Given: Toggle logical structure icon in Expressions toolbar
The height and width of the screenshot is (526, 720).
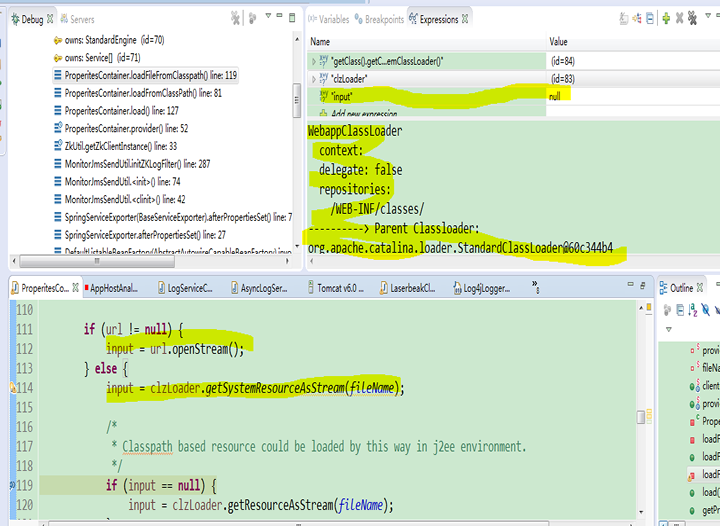Looking at the screenshot, I should point(637,18).
